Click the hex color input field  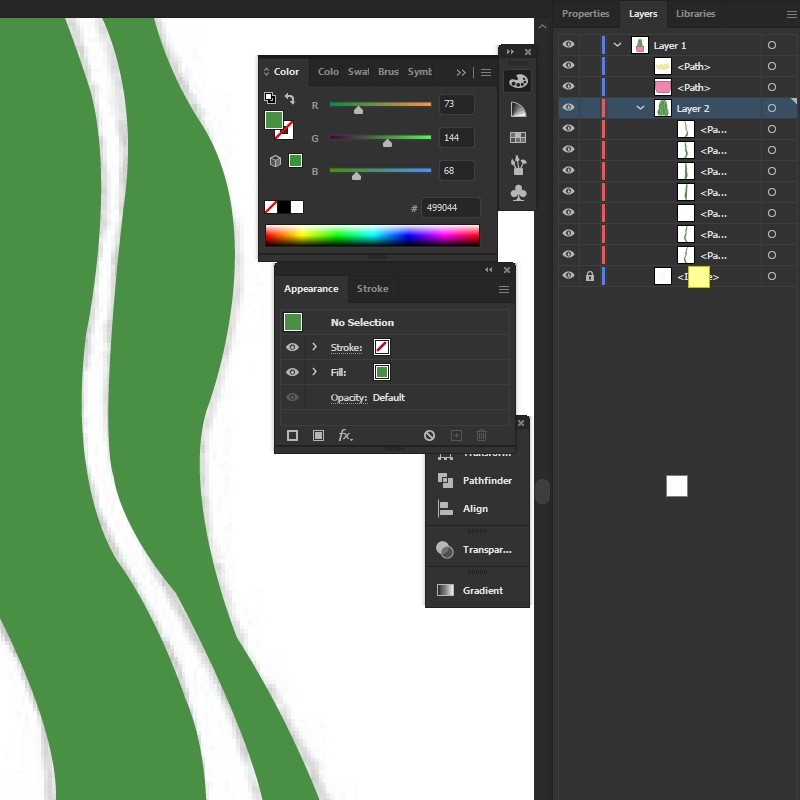pyautogui.click(x=451, y=208)
